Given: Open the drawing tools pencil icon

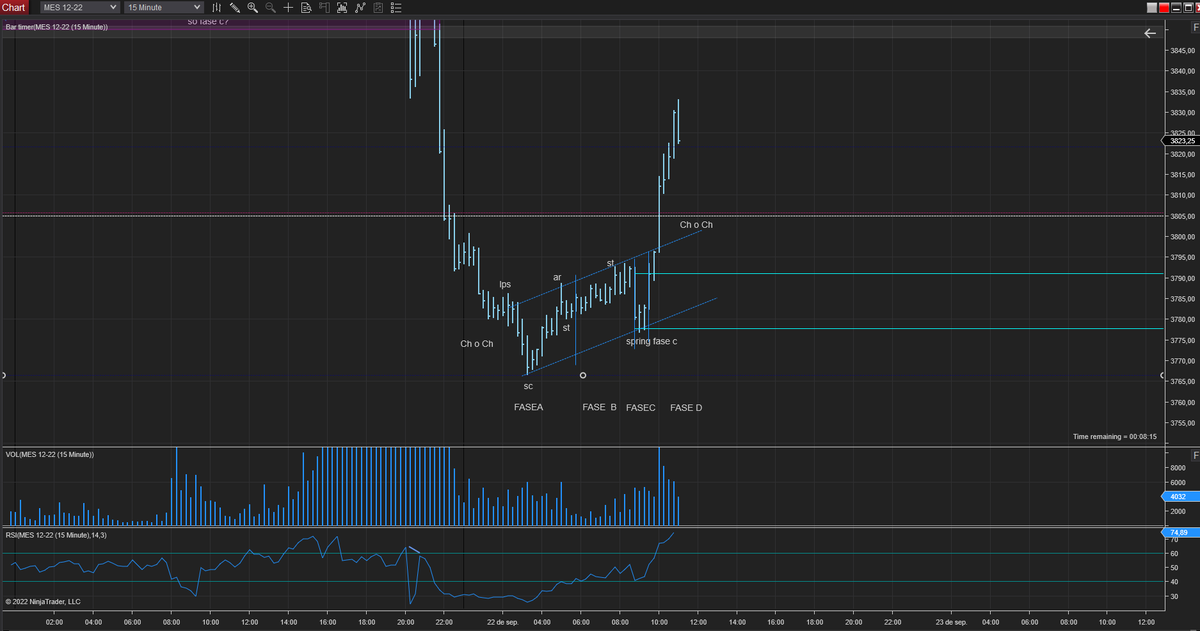Looking at the screenshot, I should tap(235, 7).
